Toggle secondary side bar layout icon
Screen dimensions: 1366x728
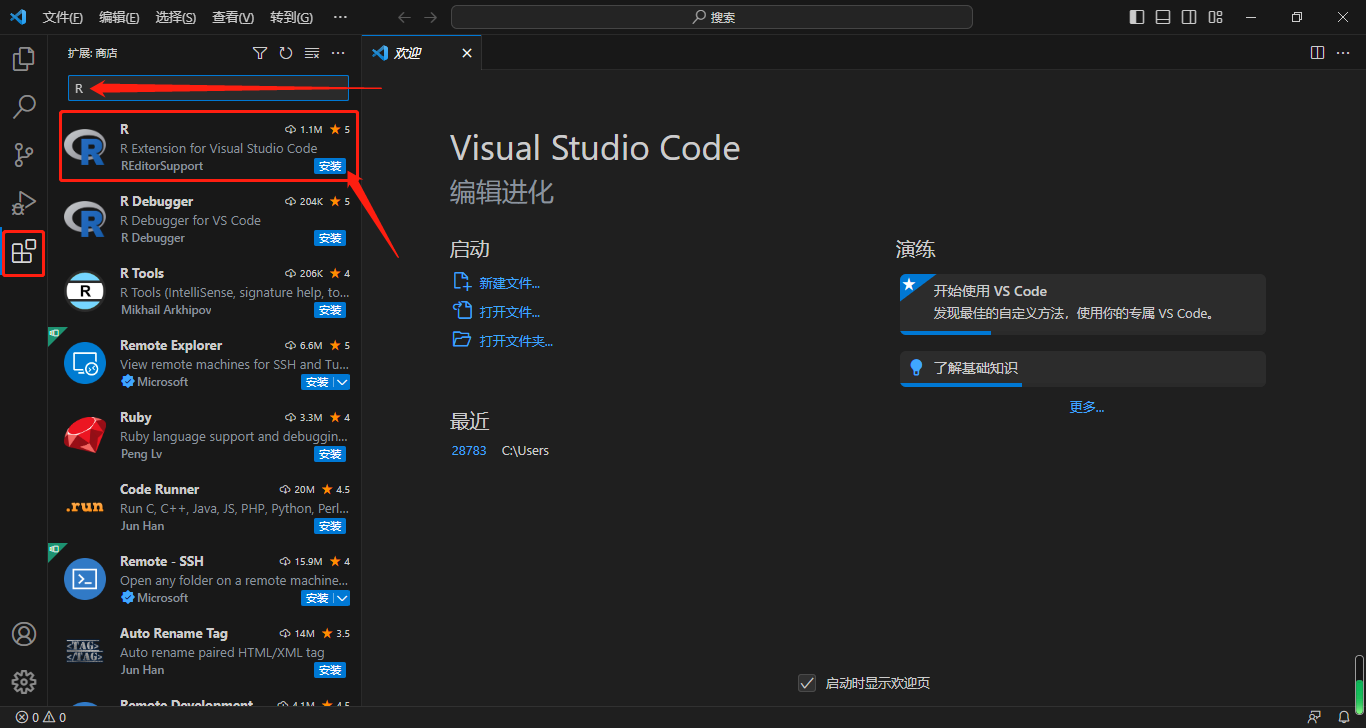point(1189,17)
